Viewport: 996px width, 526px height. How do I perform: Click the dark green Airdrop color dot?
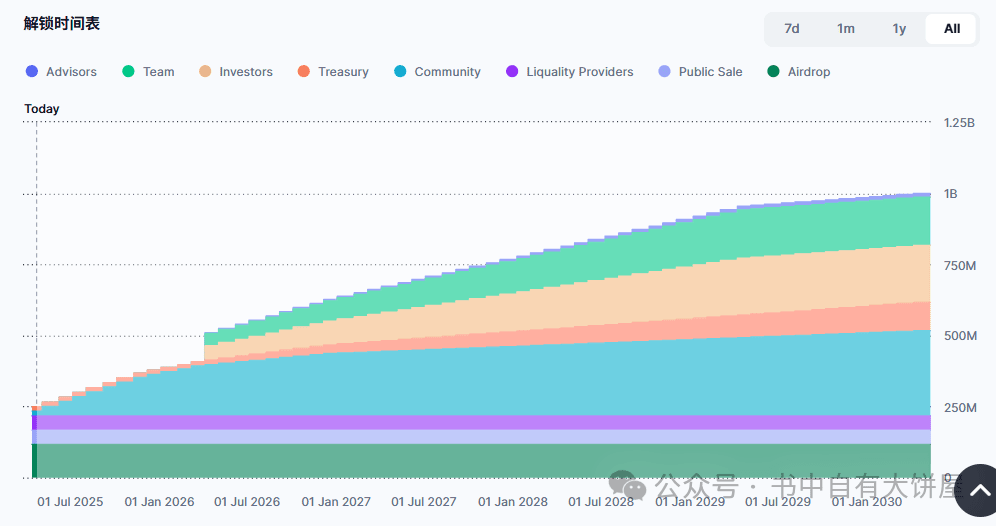coord(774,71)
